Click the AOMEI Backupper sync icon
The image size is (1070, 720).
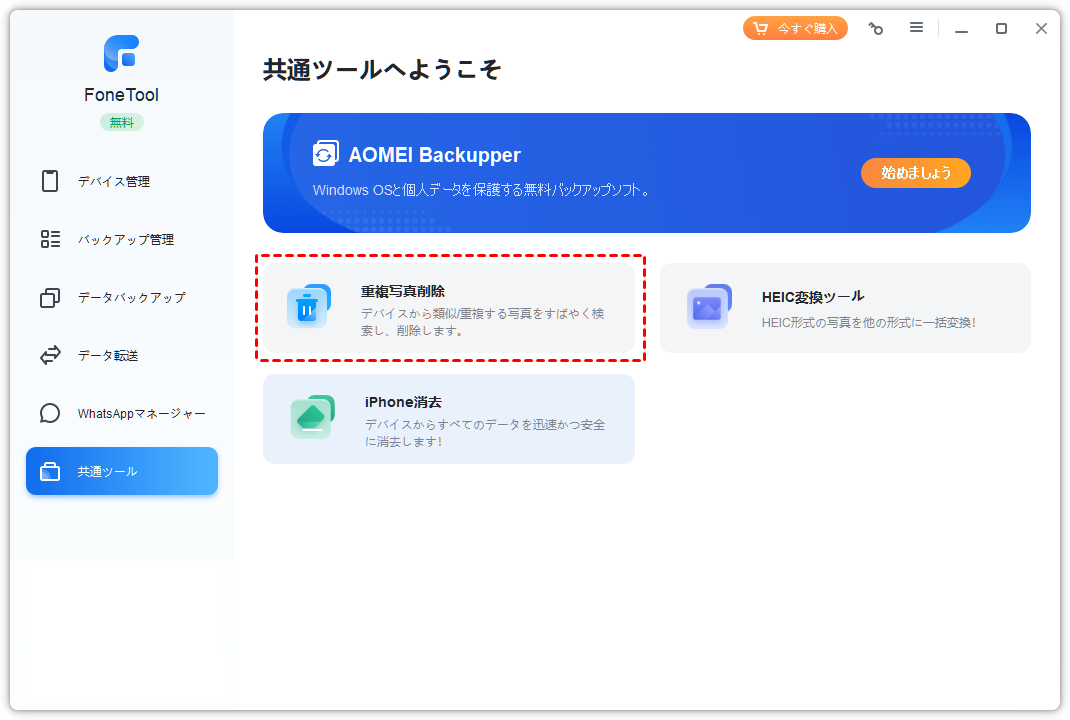pos(325,154)
